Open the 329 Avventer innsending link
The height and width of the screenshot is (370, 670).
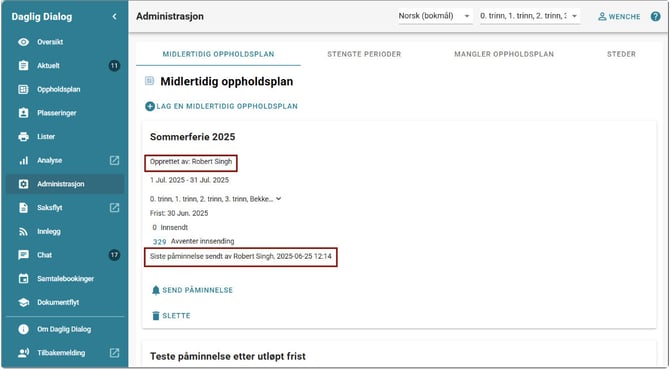click(x=159, y=242)
